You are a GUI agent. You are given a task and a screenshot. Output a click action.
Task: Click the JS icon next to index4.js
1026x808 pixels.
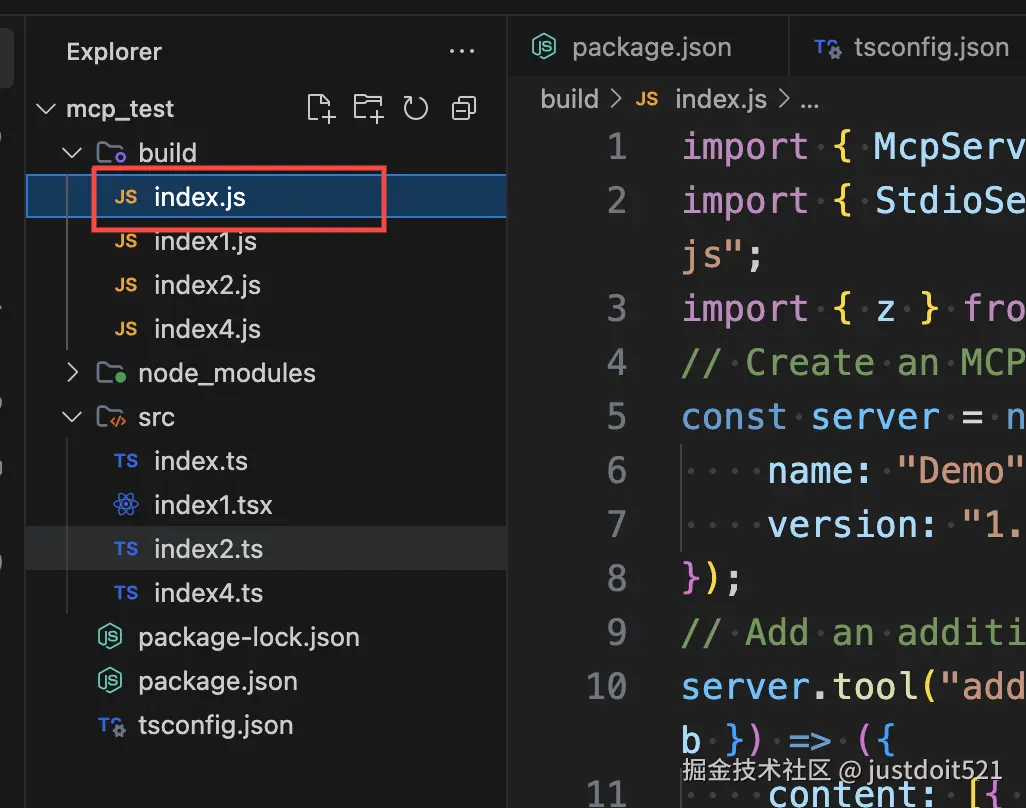(126, 329)
